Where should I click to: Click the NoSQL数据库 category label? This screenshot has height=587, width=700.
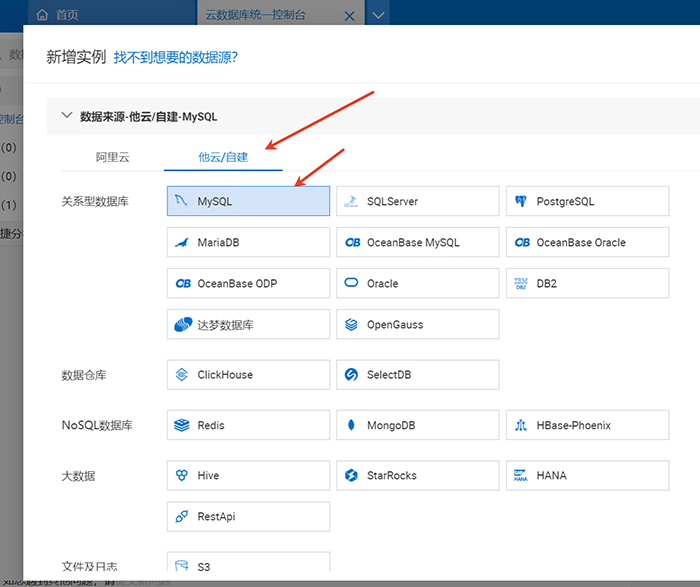point(97,425)
